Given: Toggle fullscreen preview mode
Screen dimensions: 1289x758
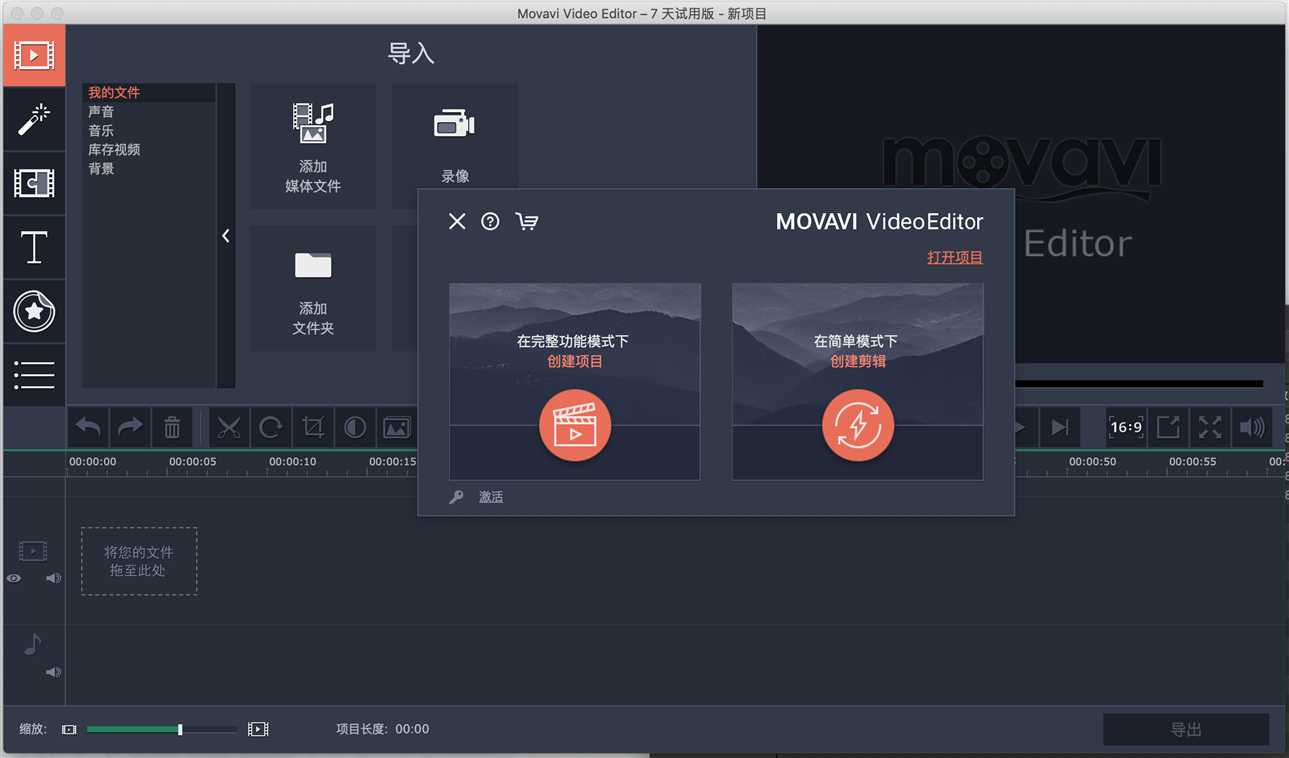Looking at the screenshot, I should click(x=1210, y=428).
